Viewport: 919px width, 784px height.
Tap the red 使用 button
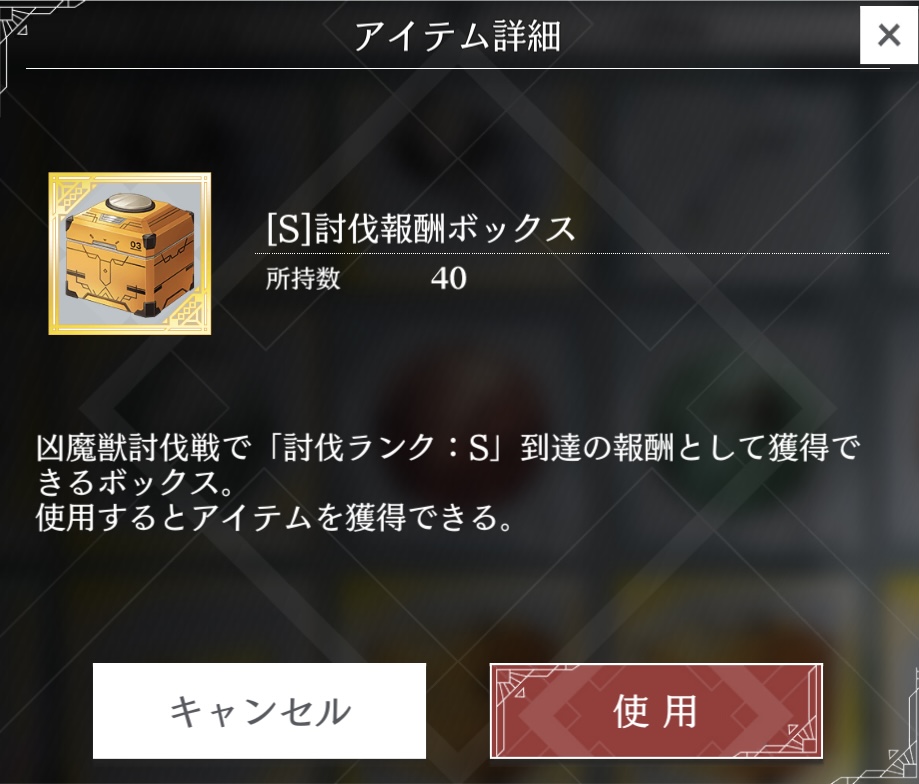coord(656,711)
